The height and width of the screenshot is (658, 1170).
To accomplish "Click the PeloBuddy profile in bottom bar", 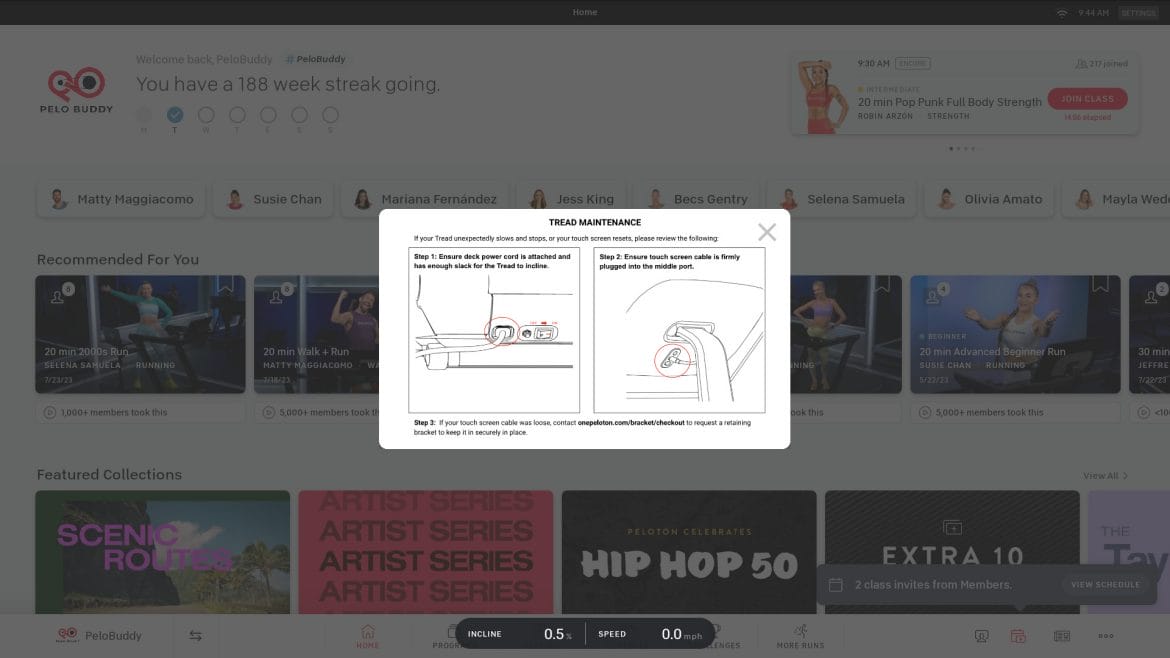I will tap(99, 636).
